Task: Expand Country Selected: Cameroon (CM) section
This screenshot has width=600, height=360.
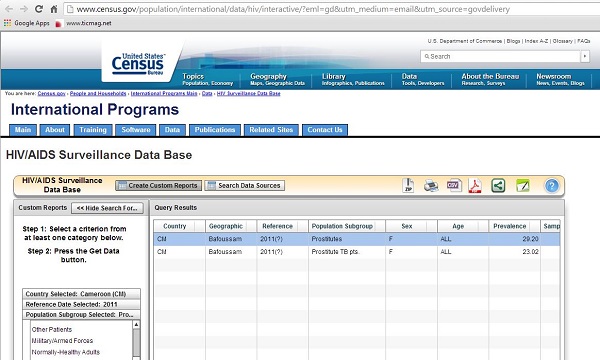Action: [81, 294]
